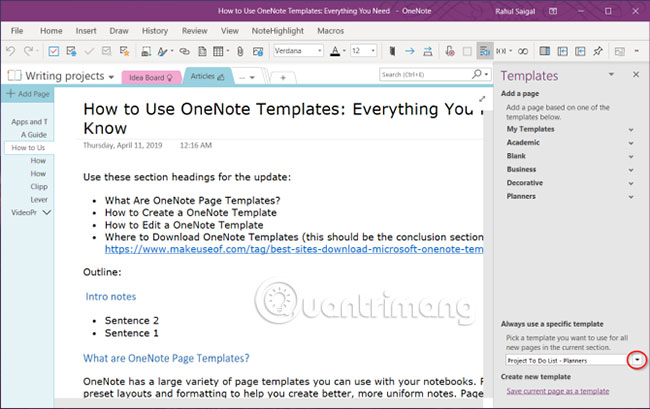
Task: Open the Project To Do List template dropdown
Action: [x=637, y=360]
